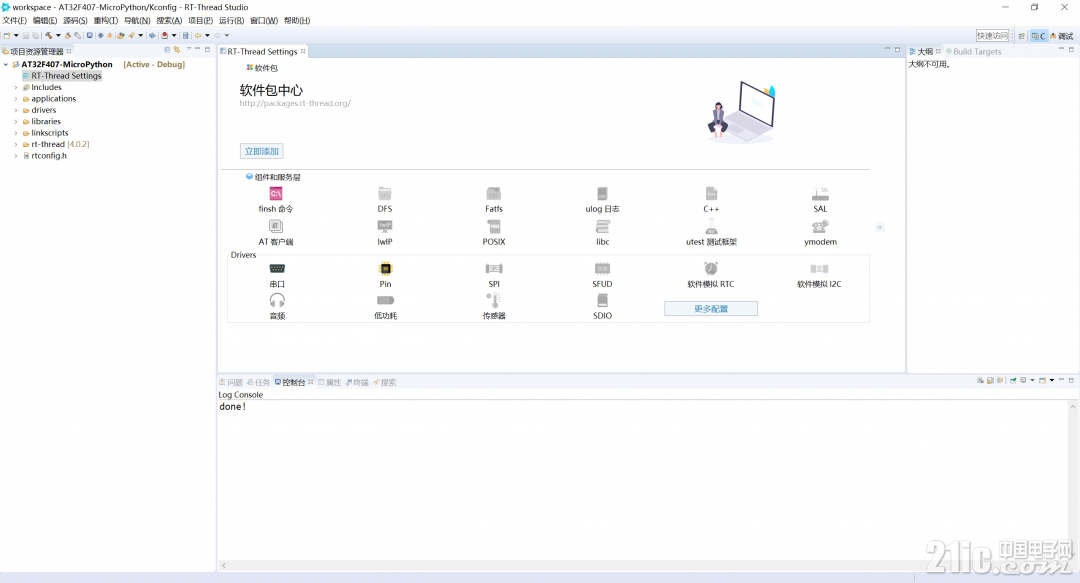The width and height of the screenshot is (1080, 583).
Task: Open the build hammer dropdown arrow
Action: point(58,36)
